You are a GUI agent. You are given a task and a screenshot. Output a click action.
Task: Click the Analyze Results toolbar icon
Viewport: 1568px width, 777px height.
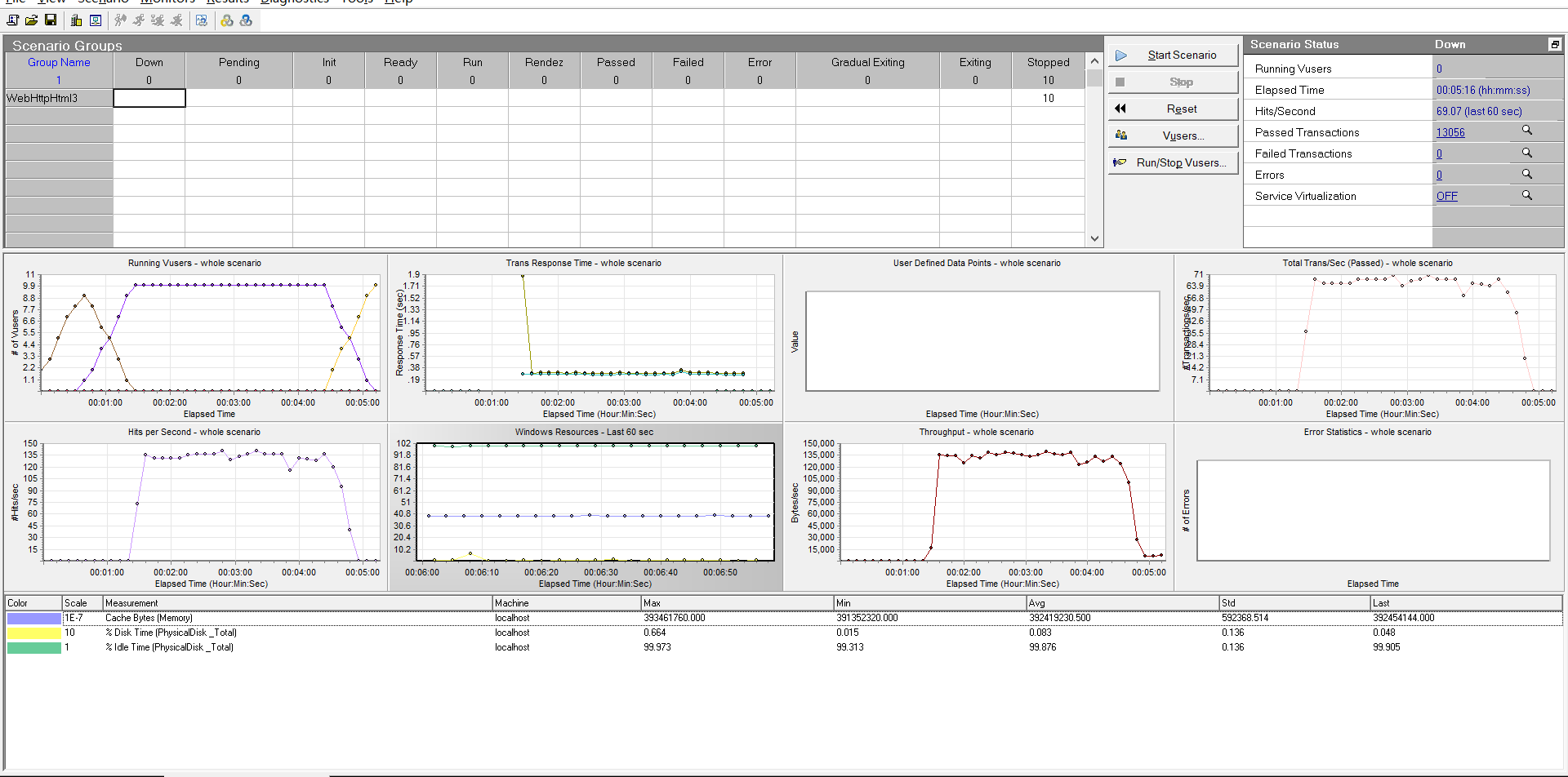[x=201, y=20]
